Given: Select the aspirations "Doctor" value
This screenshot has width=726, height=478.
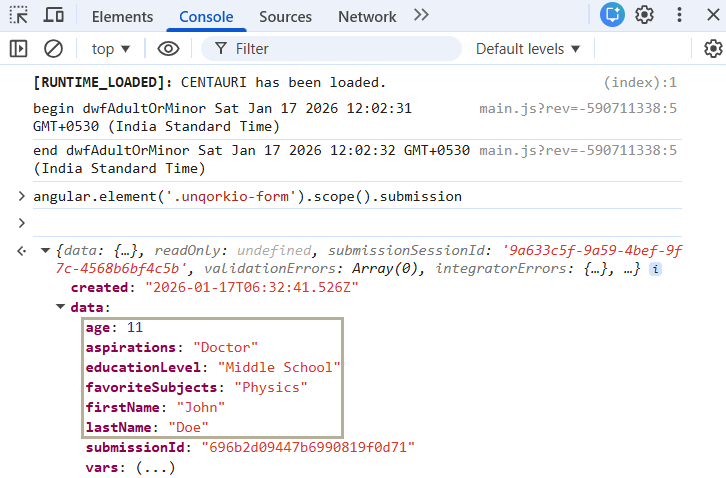Looking at the screenshot, I should click(225, 347).
